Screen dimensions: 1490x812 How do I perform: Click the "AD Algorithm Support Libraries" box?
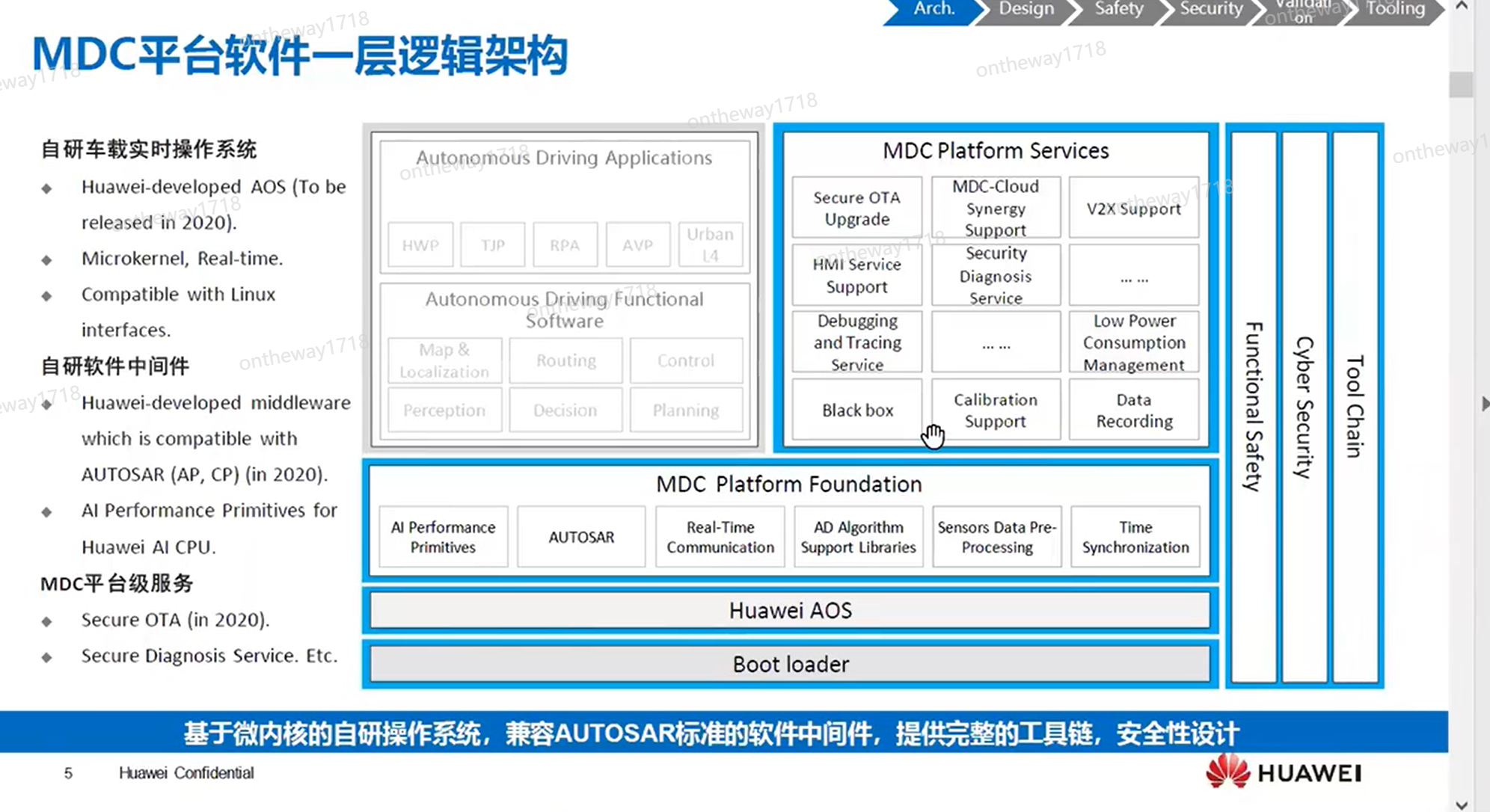(858, 537)
